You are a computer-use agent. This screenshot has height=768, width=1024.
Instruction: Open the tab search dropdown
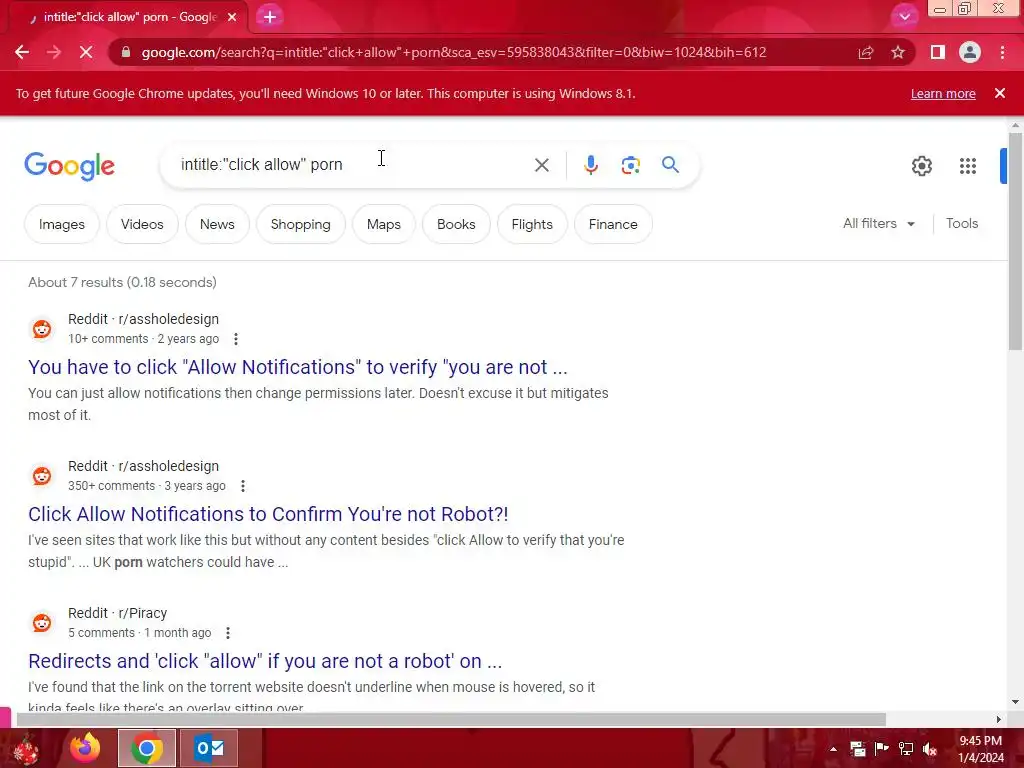904,16
